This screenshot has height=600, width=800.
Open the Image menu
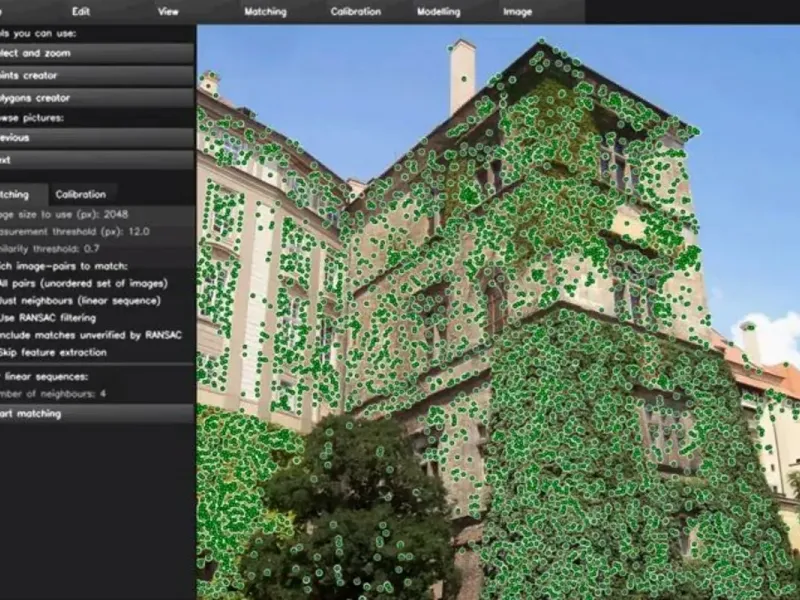point(517,12)
